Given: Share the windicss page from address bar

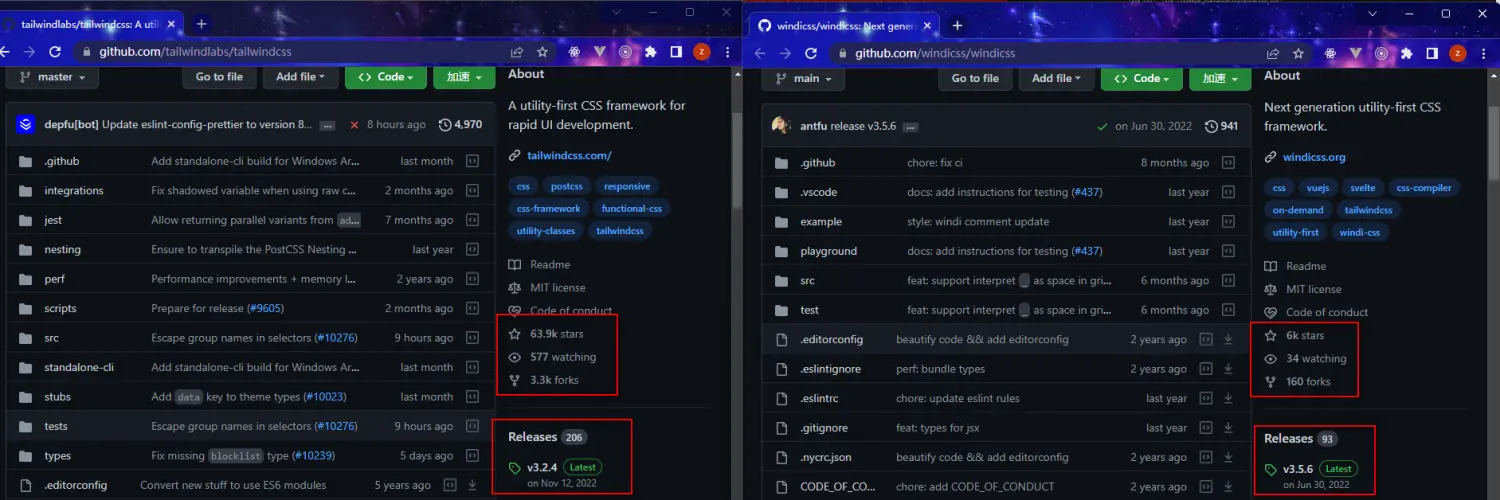Looking at the screenshot, I should coord(1272,53).
